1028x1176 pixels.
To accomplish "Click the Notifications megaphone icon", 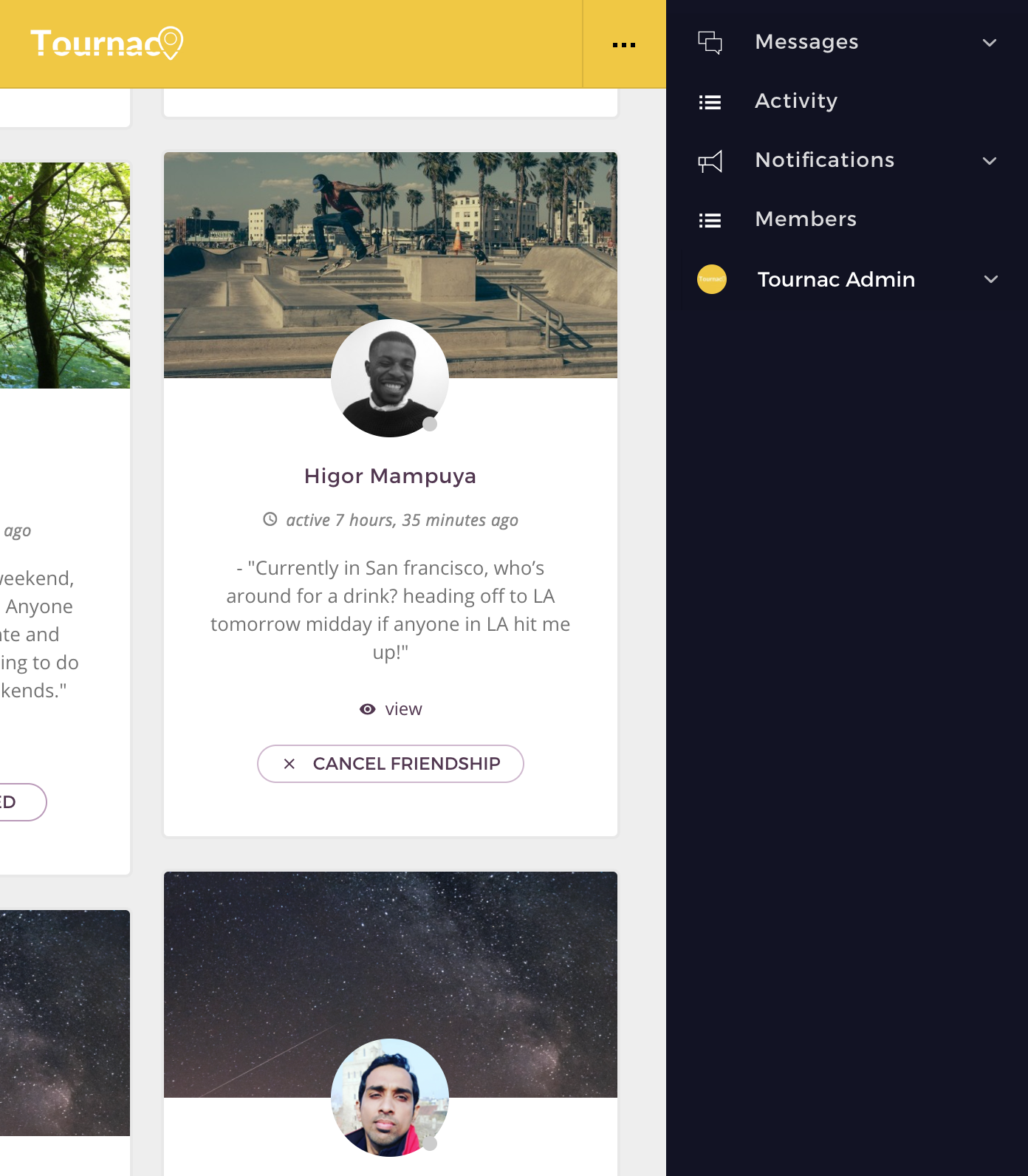I will (x=710, y=161).
